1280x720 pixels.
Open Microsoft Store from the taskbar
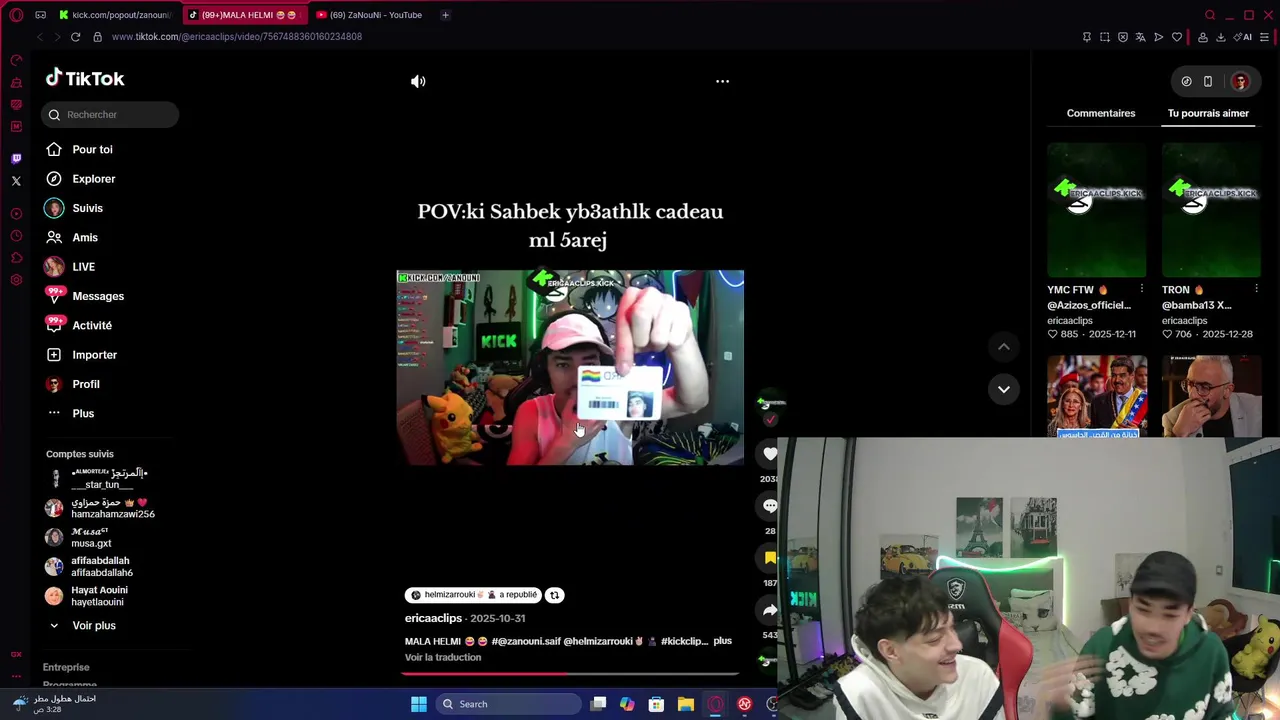tap(656, 704)
